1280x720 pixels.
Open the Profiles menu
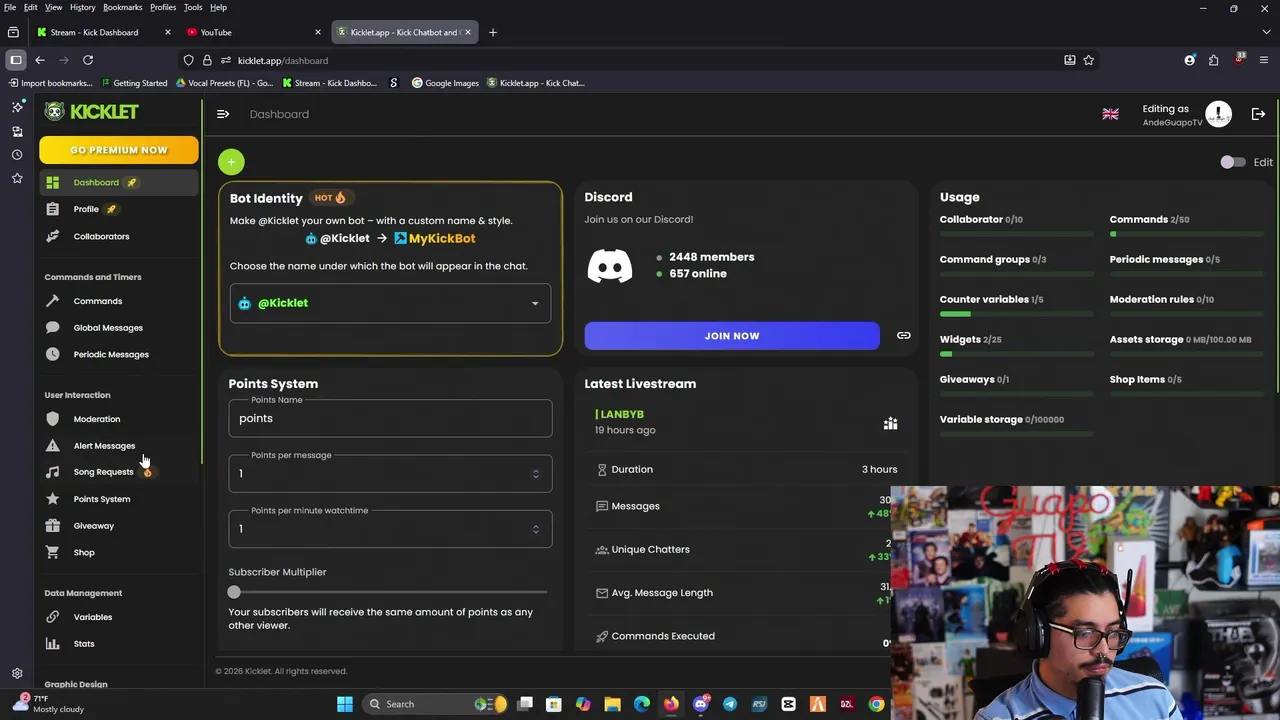click(x=163, y=7)
